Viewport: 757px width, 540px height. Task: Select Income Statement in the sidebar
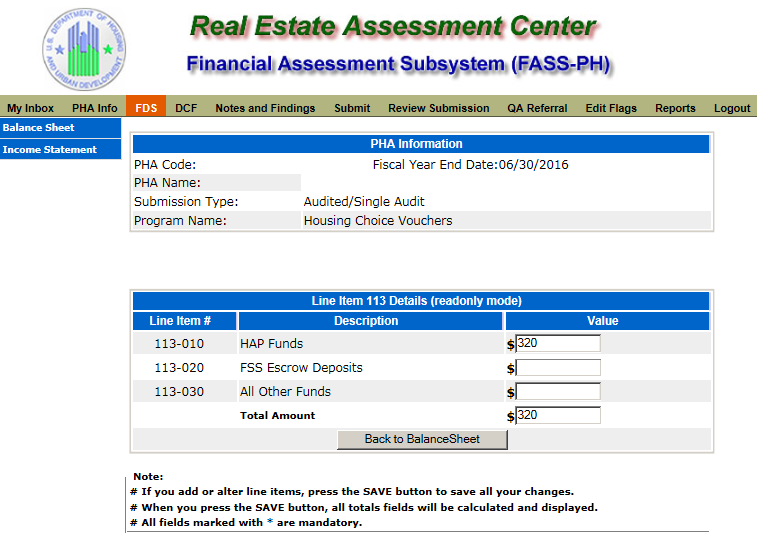click(50, 150)
